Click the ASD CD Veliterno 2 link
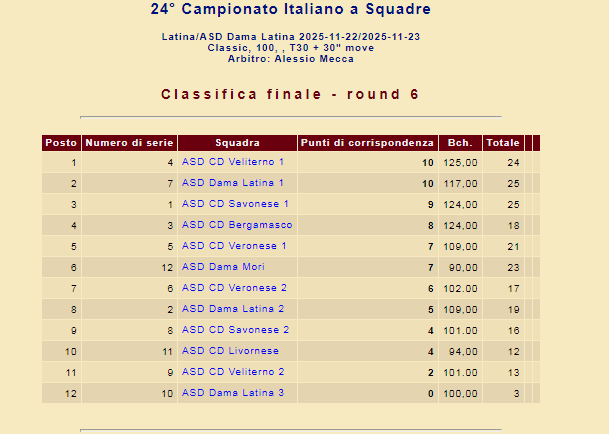Viewport: 609px width, 434px height. click(232, 372)
